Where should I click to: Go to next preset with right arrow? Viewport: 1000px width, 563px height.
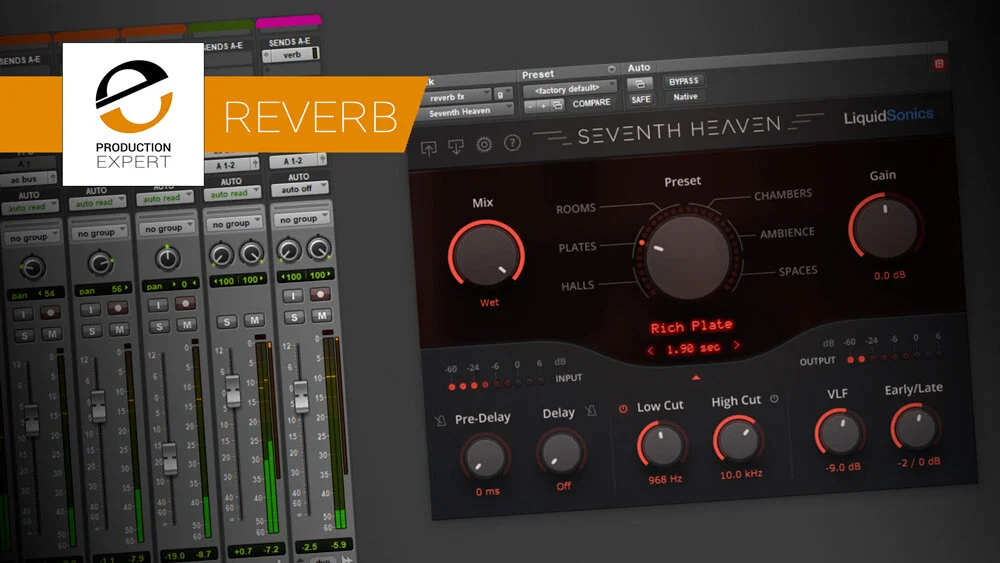tap(736, 345)
